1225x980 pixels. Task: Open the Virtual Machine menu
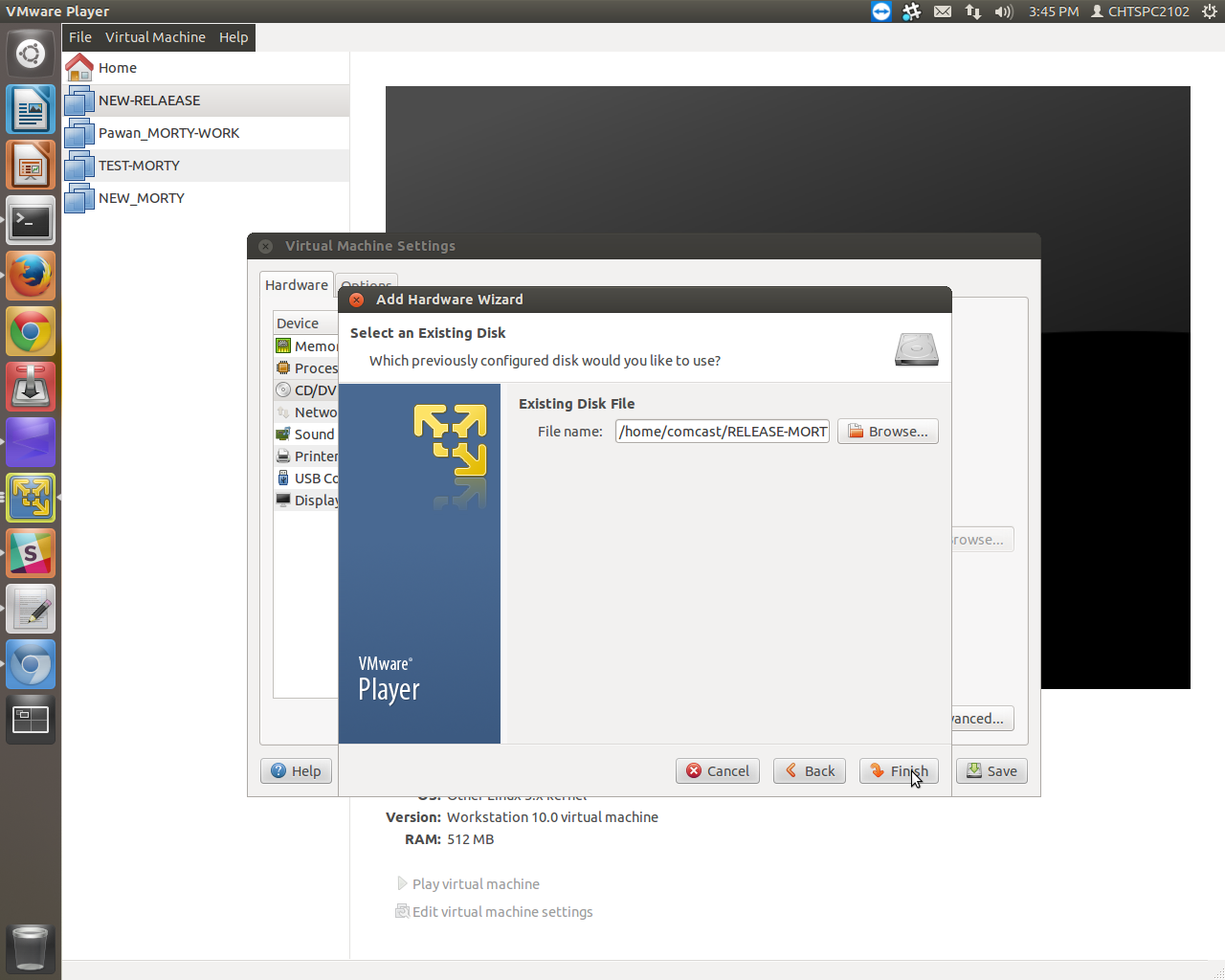155,37
